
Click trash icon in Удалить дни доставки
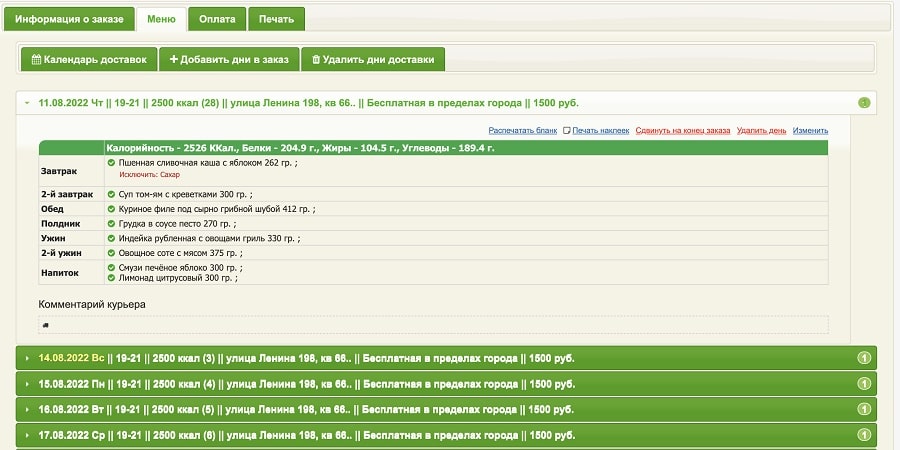(x=316, y=60)
